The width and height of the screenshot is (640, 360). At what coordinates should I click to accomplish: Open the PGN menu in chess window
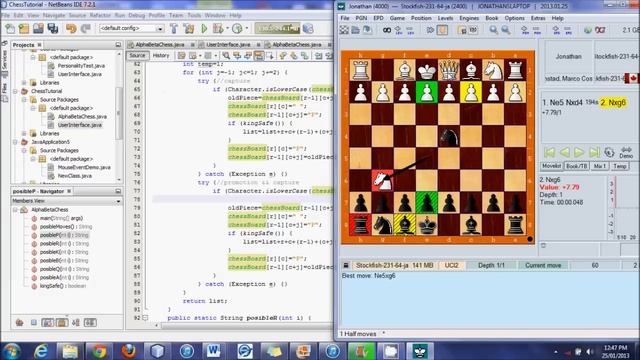point(361,18)
